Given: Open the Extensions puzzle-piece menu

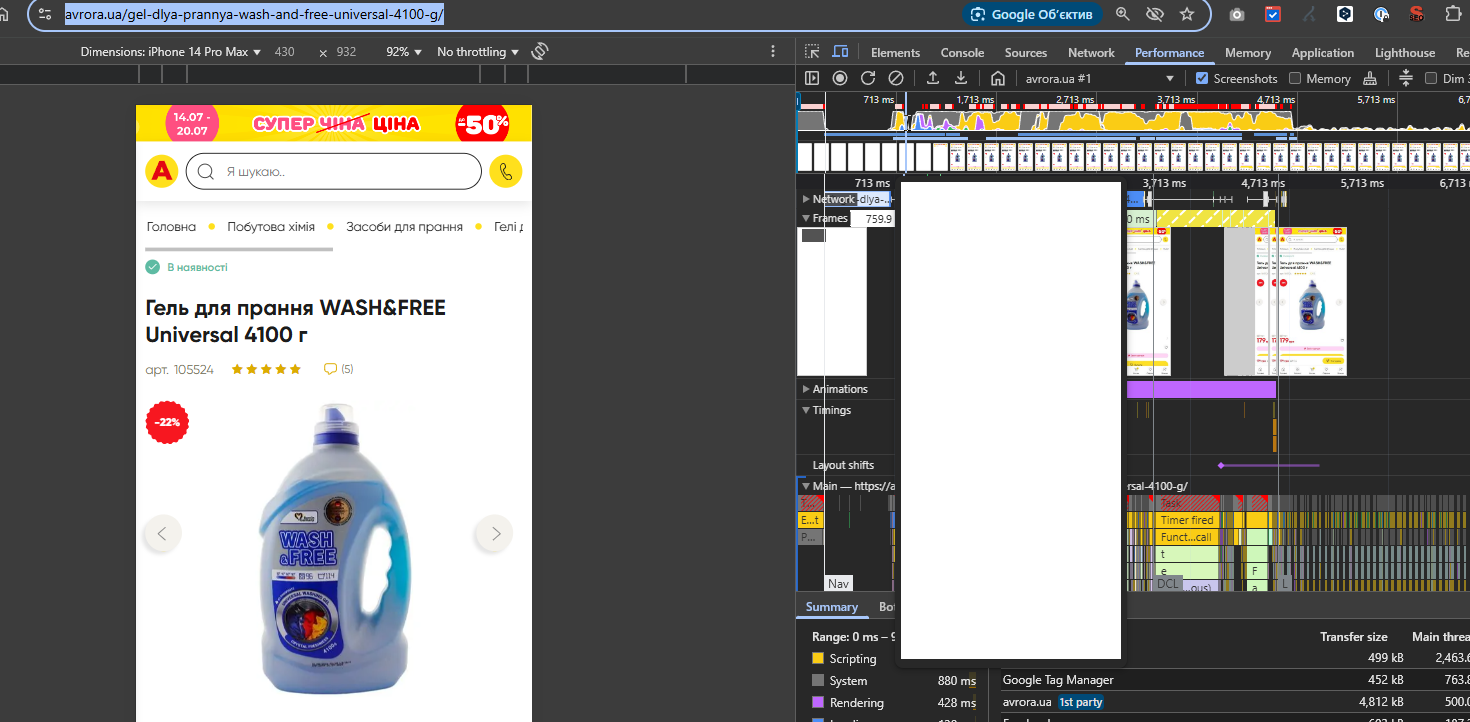Looking at the screenshot, I should pos(1454,14).
